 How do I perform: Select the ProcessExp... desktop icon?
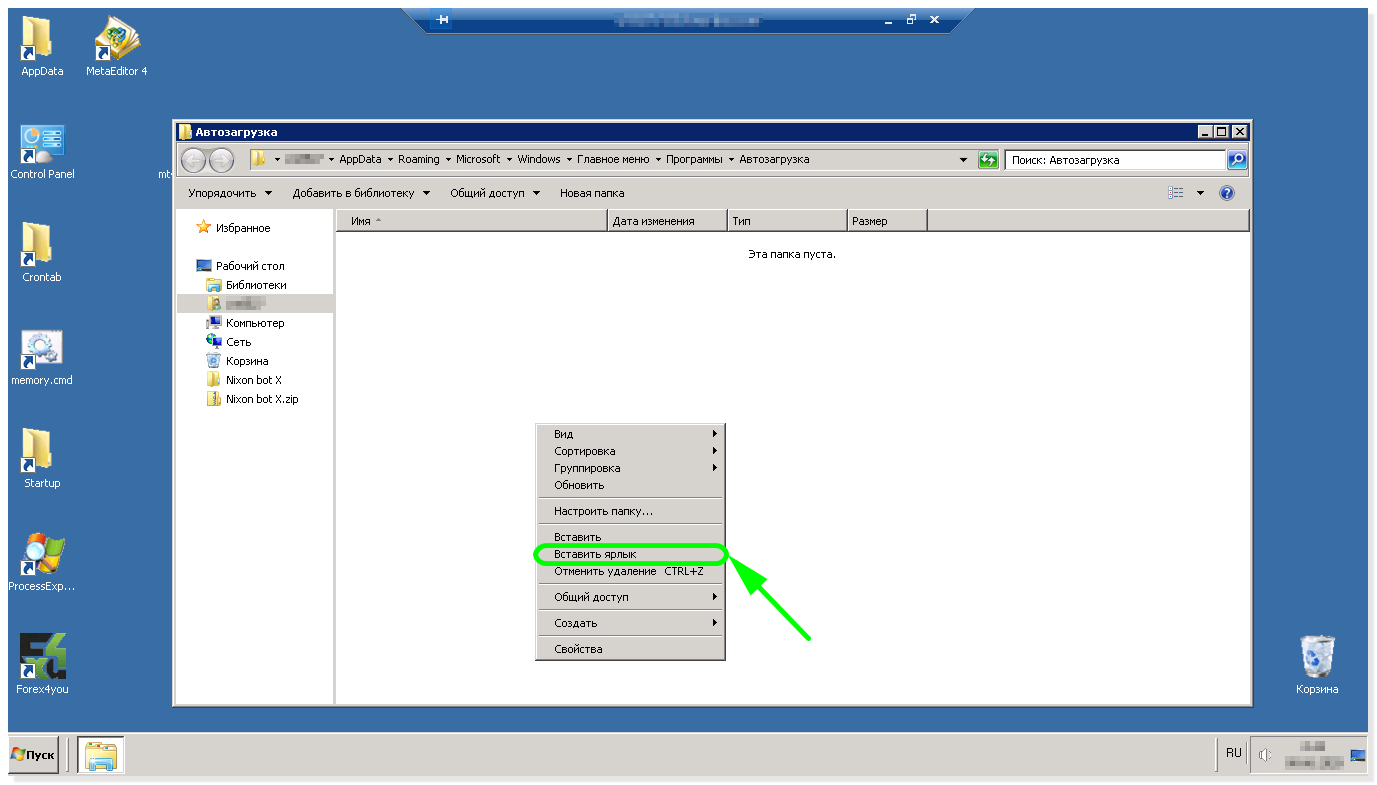click(x=42, y=563)
